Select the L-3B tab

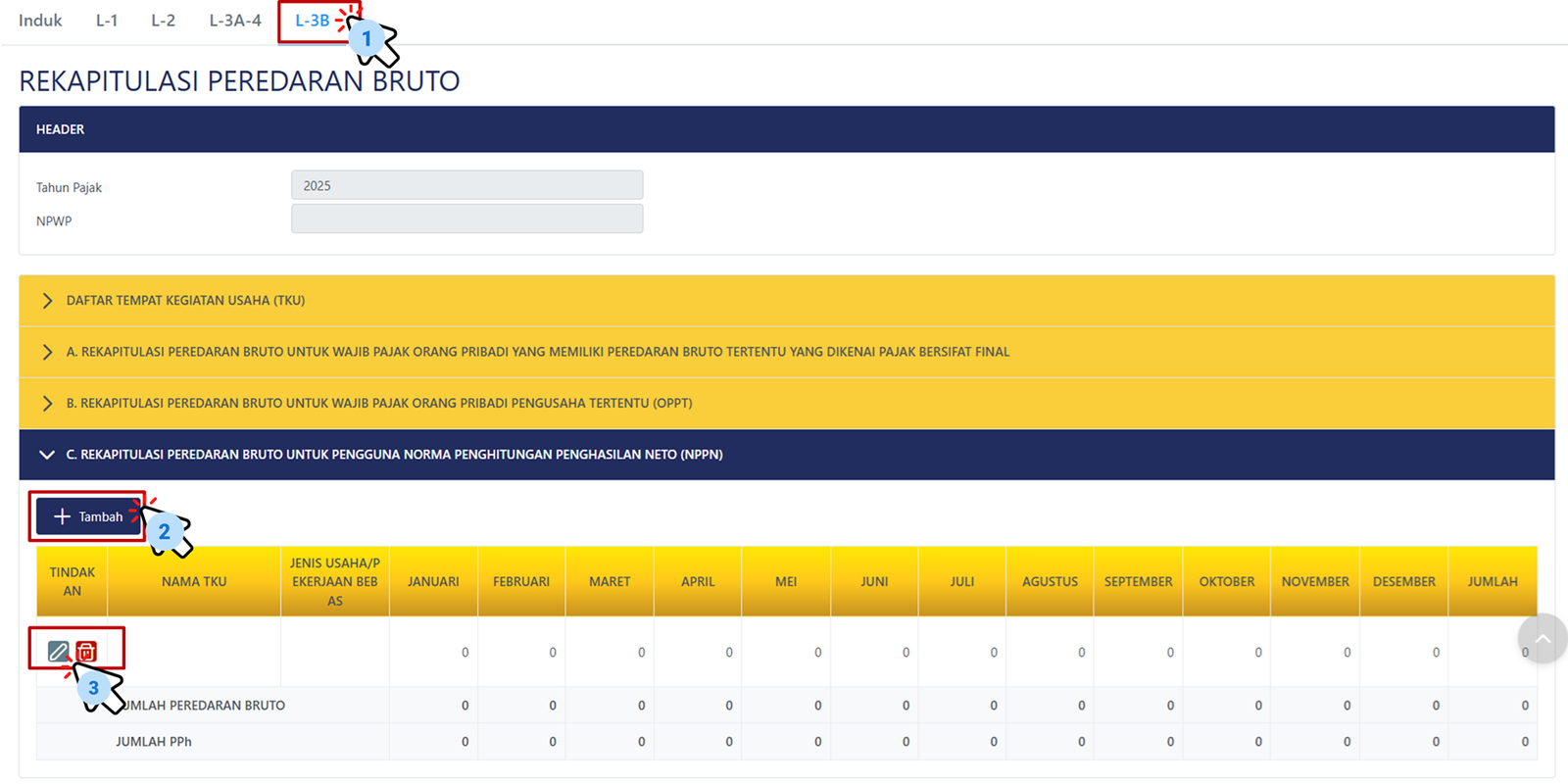coord(312,21)
